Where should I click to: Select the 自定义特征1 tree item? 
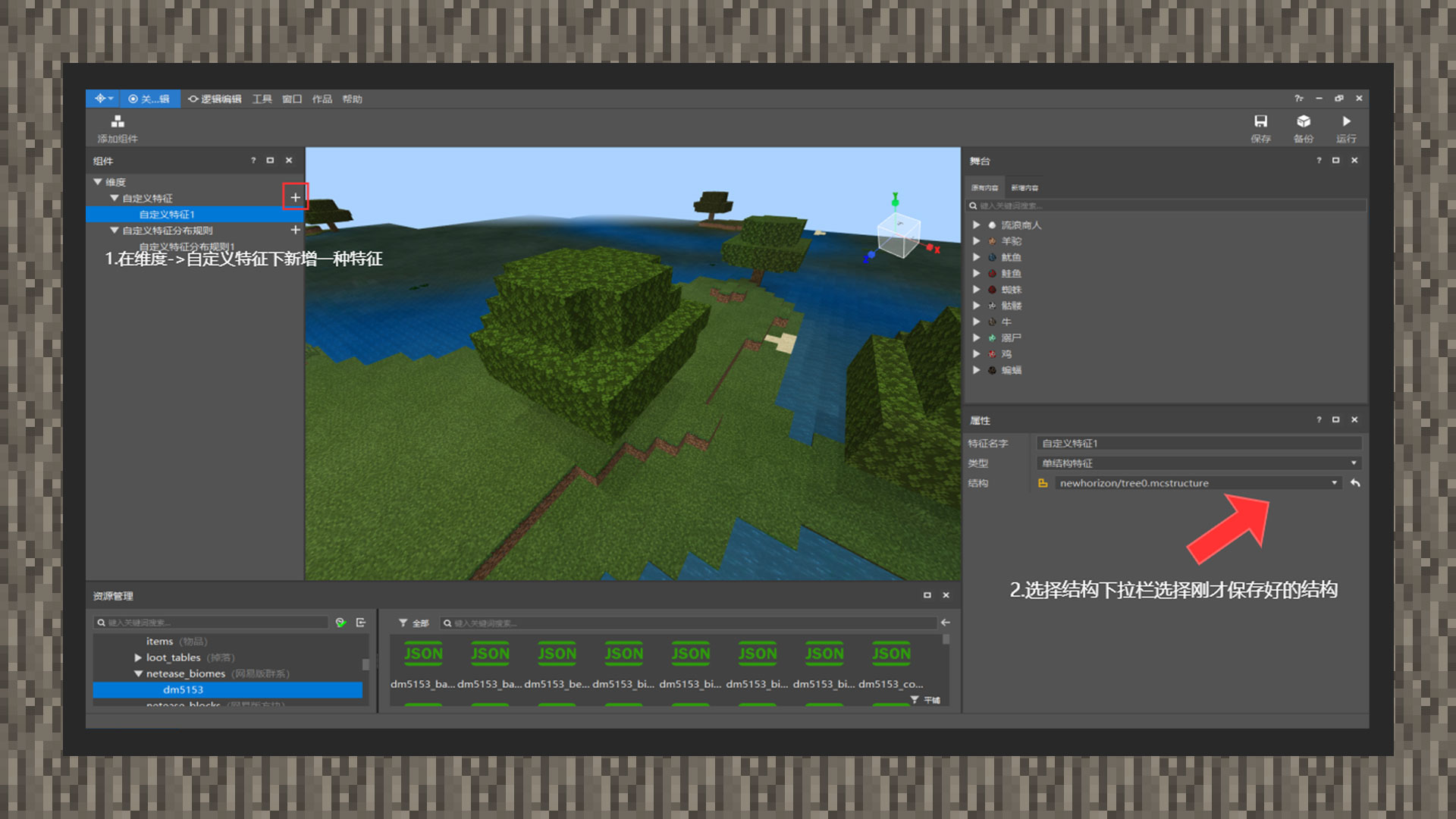[195, 215]
